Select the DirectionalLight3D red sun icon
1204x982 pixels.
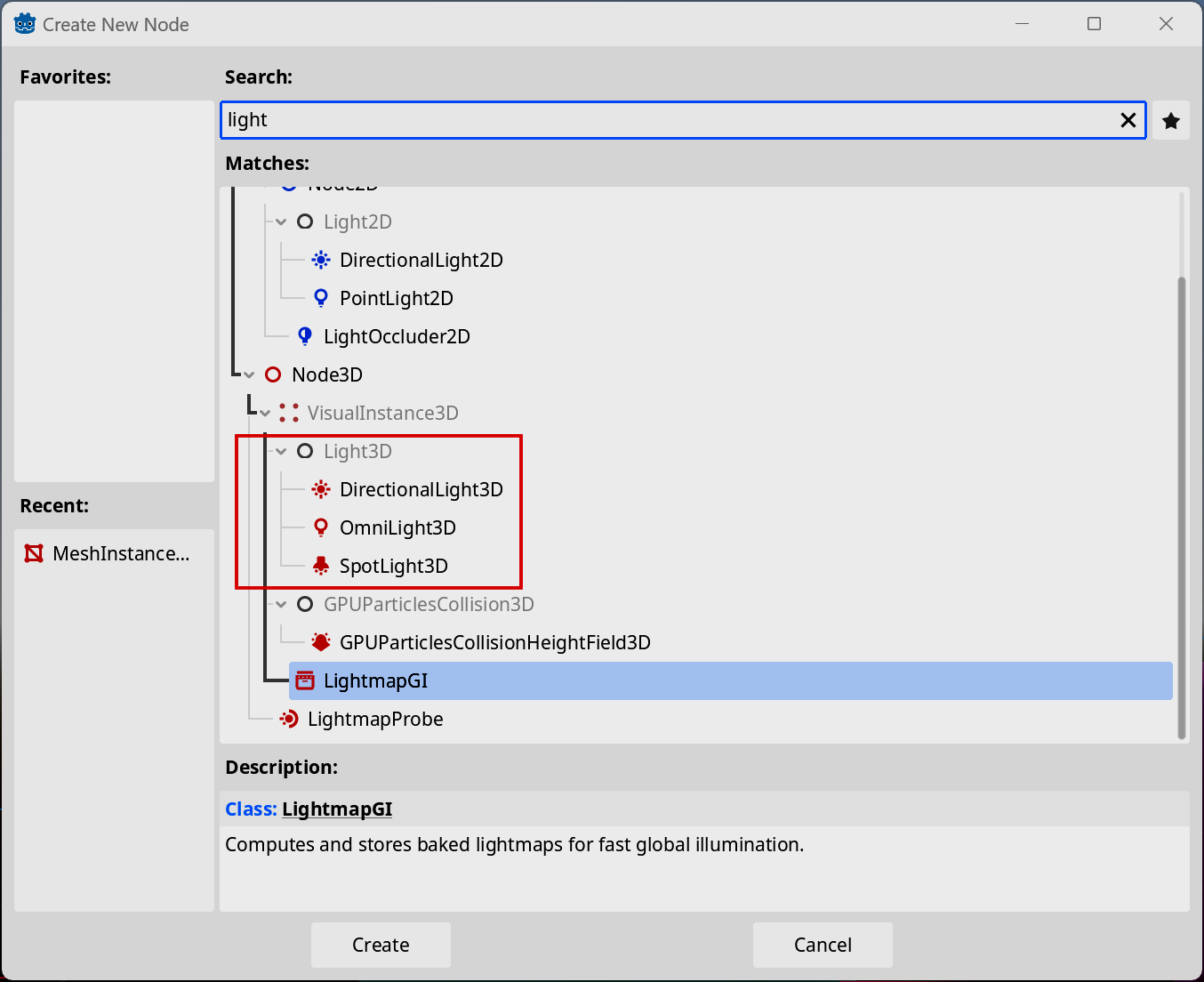click(321, 489)
